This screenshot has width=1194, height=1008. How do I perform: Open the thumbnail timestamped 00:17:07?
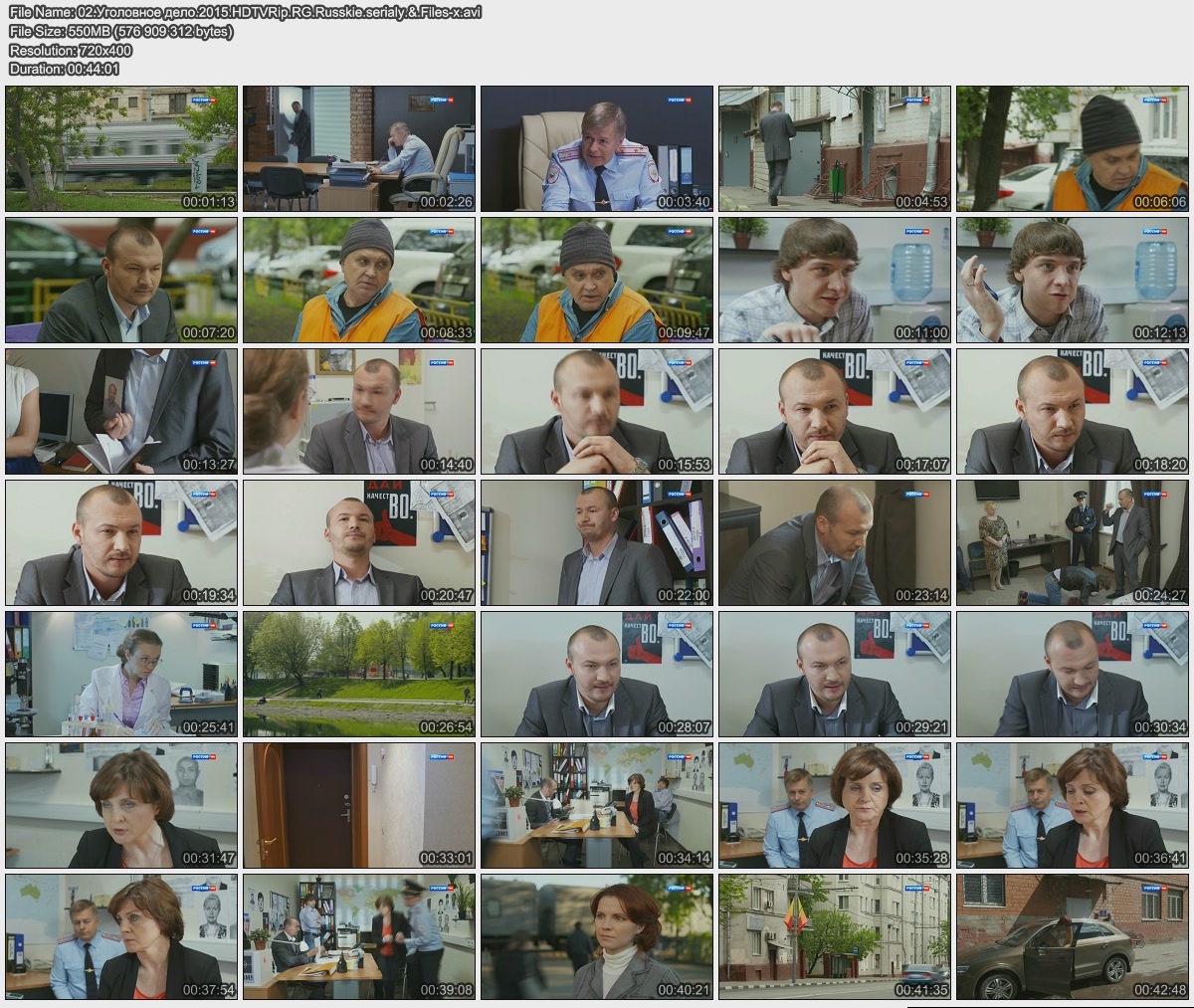835,411
